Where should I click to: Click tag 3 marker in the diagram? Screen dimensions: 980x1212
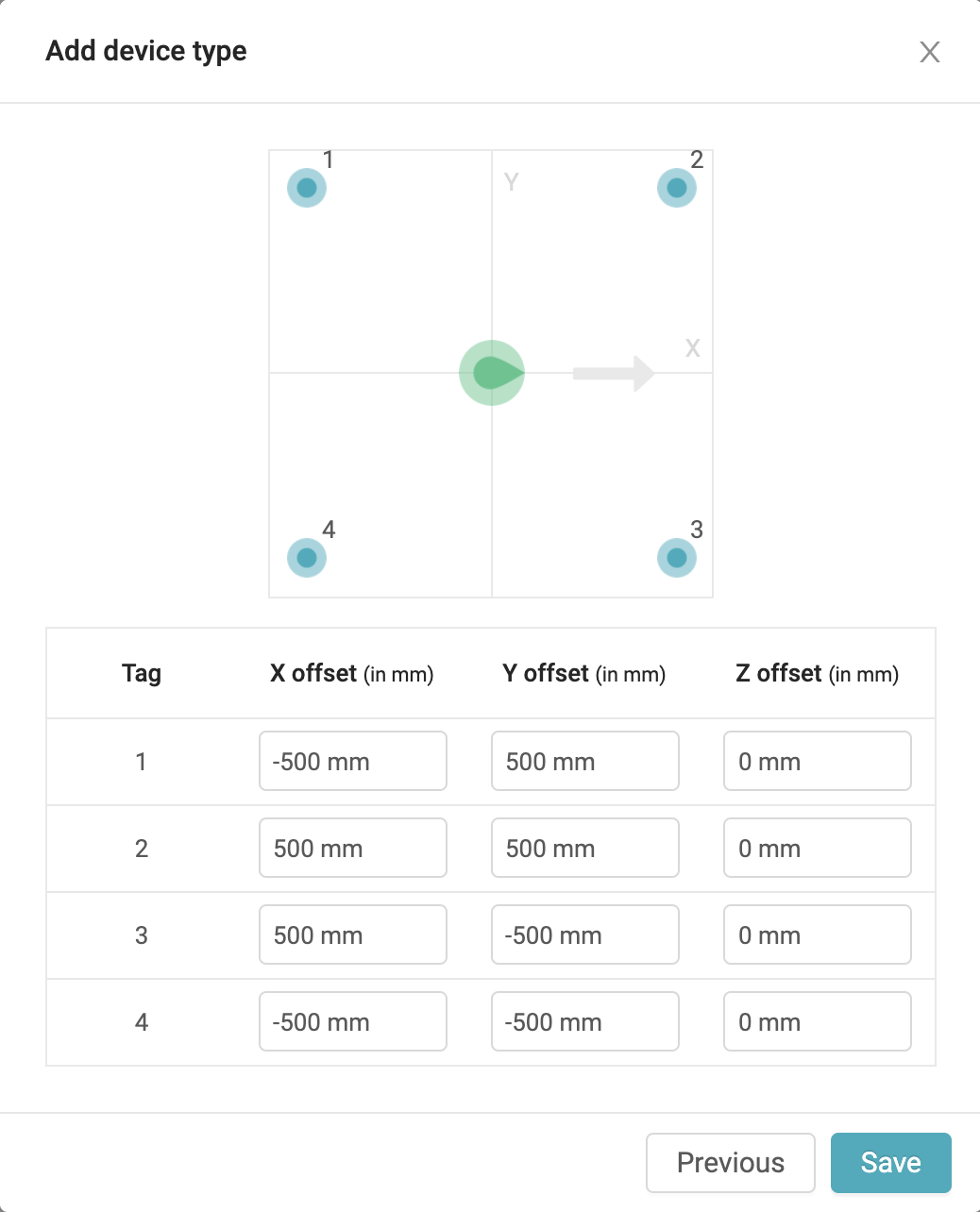[x=677, y=558]
